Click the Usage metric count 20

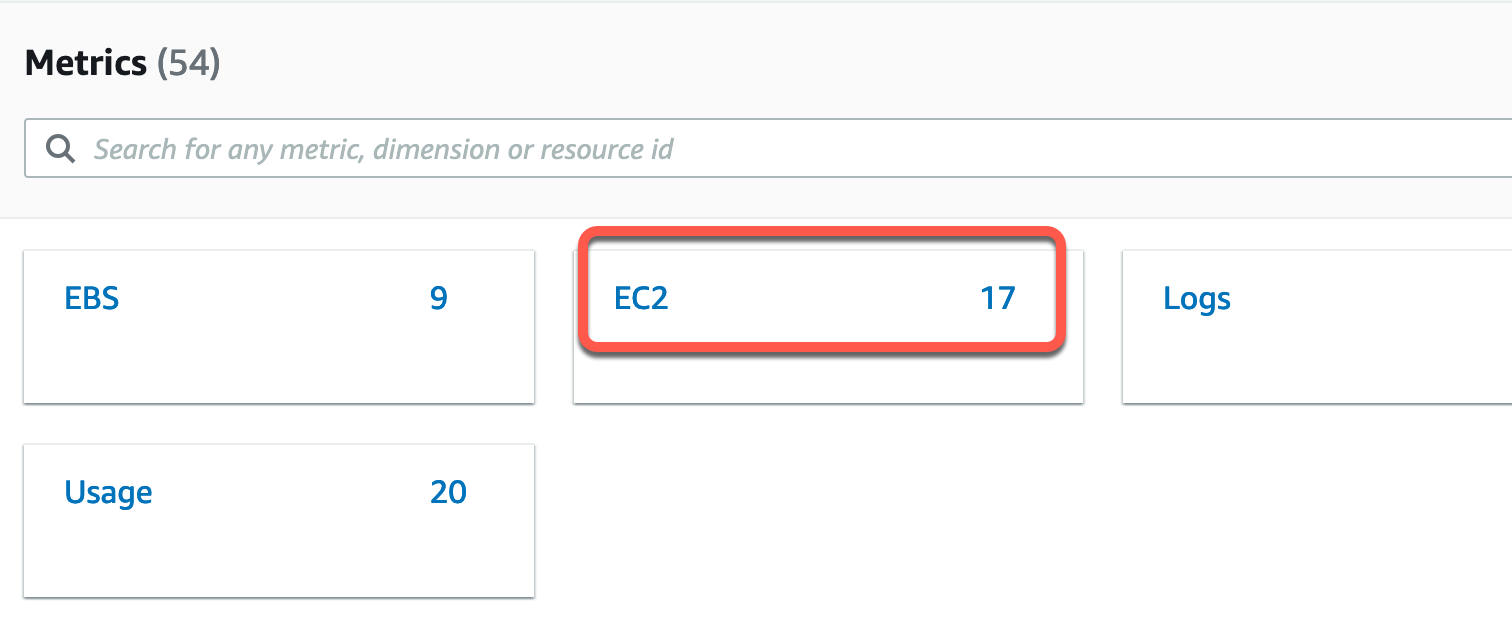tap(448, 492)
